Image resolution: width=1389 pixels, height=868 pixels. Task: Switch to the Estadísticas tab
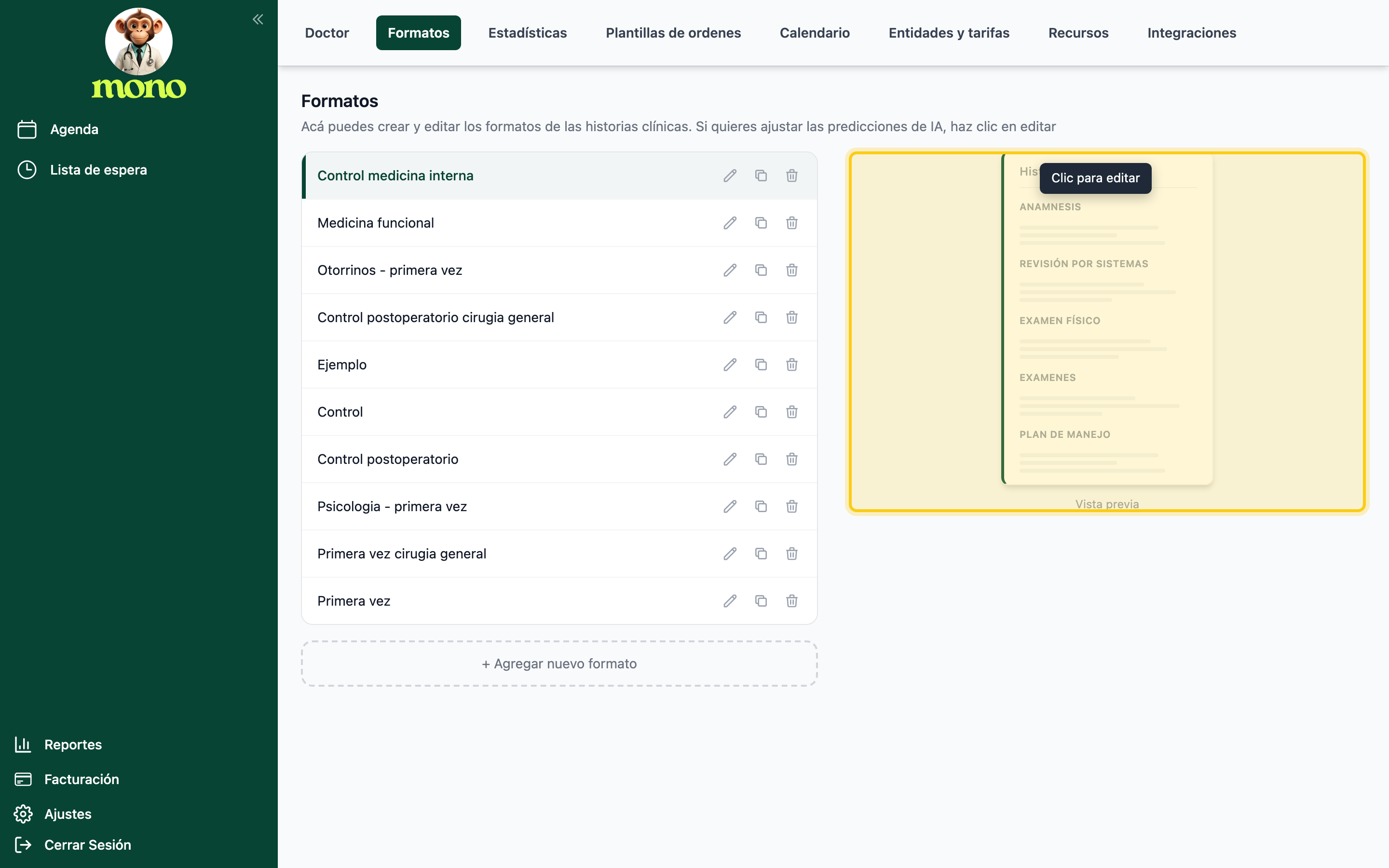[528, 33]
